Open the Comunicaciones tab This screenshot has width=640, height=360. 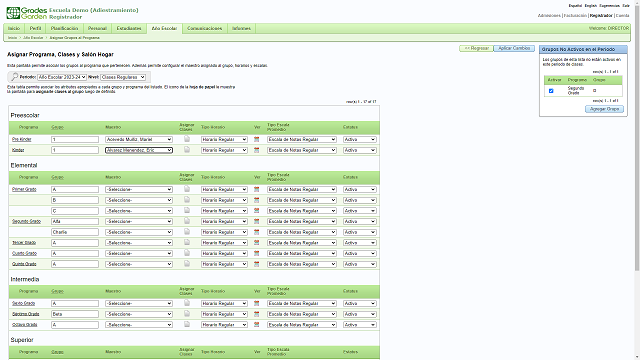tap(204, 28)
